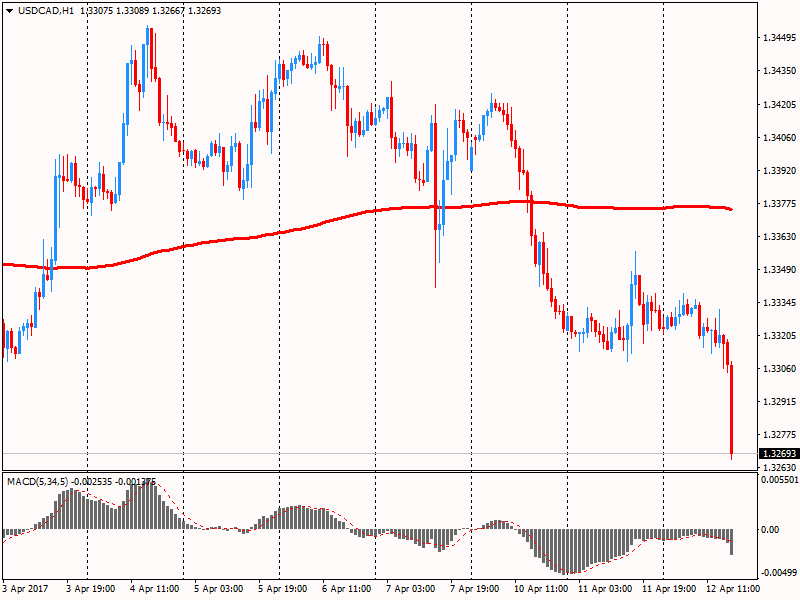Select OHLC values 1.33075 1.33089 1.32667 1.32693
The height and width of the screenshot is (600, 800).
(151, 11)
